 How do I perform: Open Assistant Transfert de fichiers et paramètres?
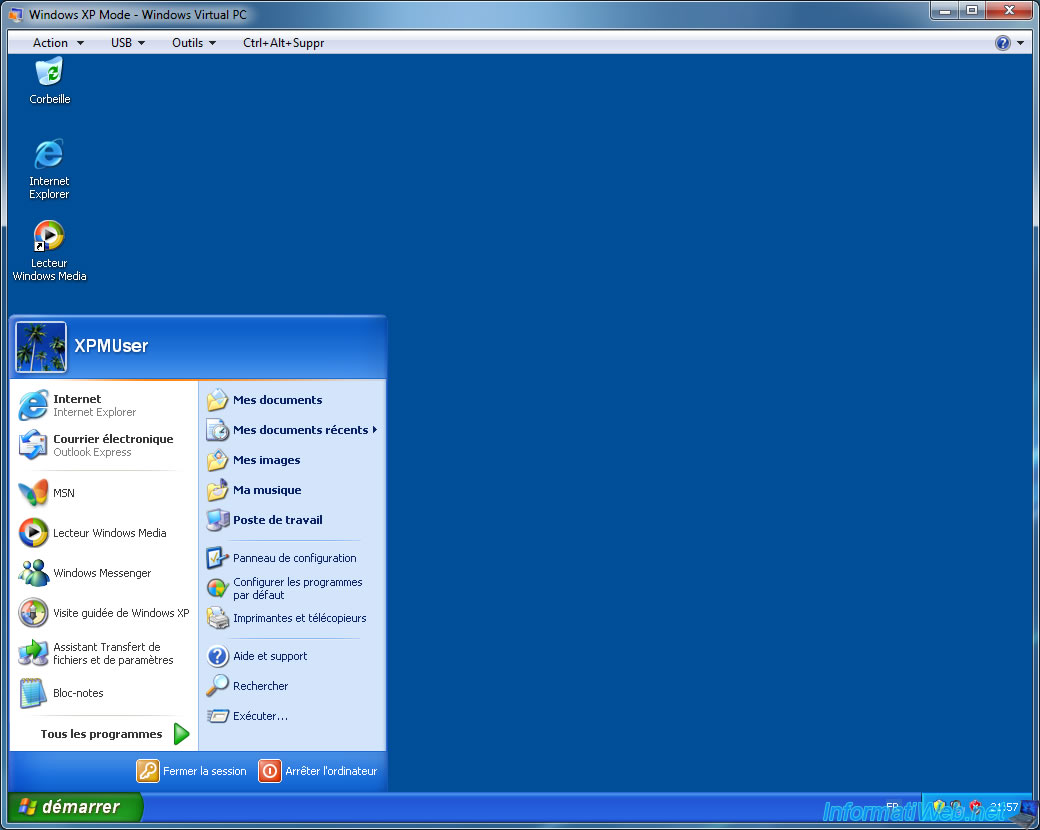[x=104, y=653]
